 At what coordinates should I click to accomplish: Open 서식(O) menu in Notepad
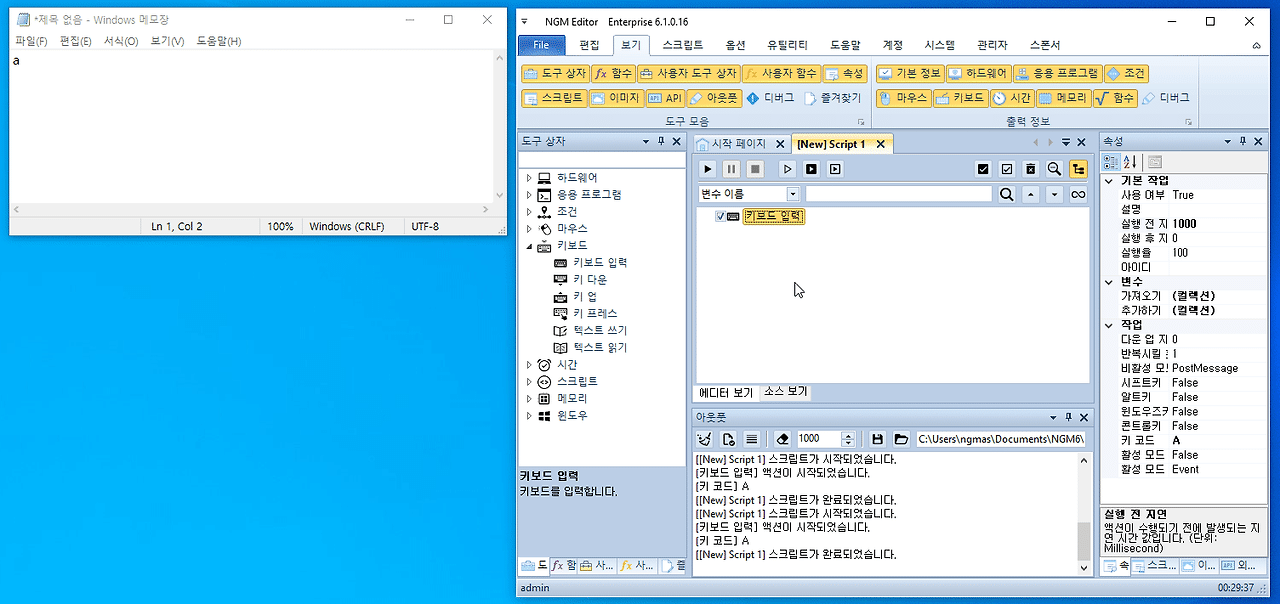point(121,41)
